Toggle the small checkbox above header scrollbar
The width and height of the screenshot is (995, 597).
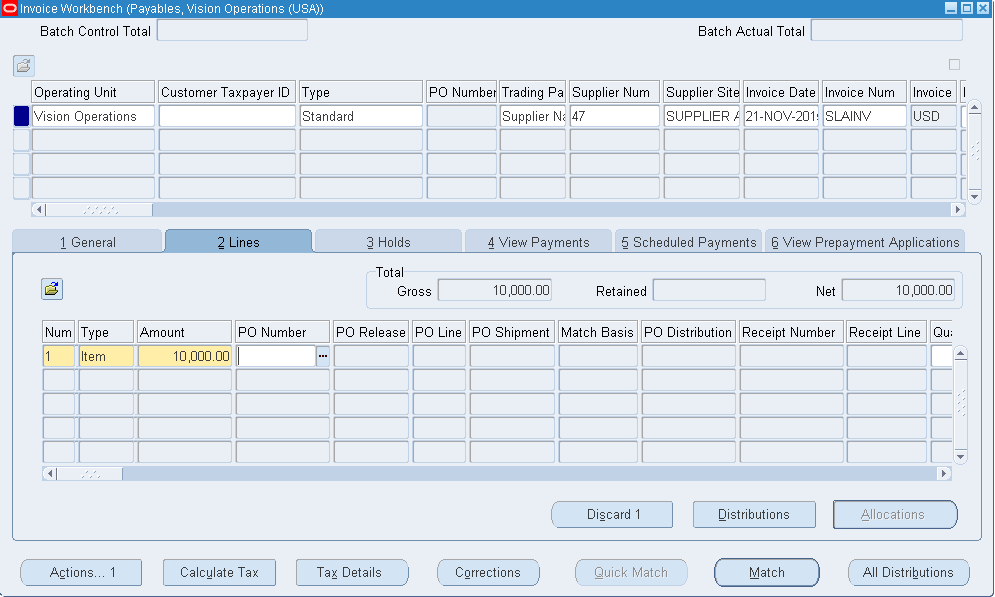click(954, 65)
